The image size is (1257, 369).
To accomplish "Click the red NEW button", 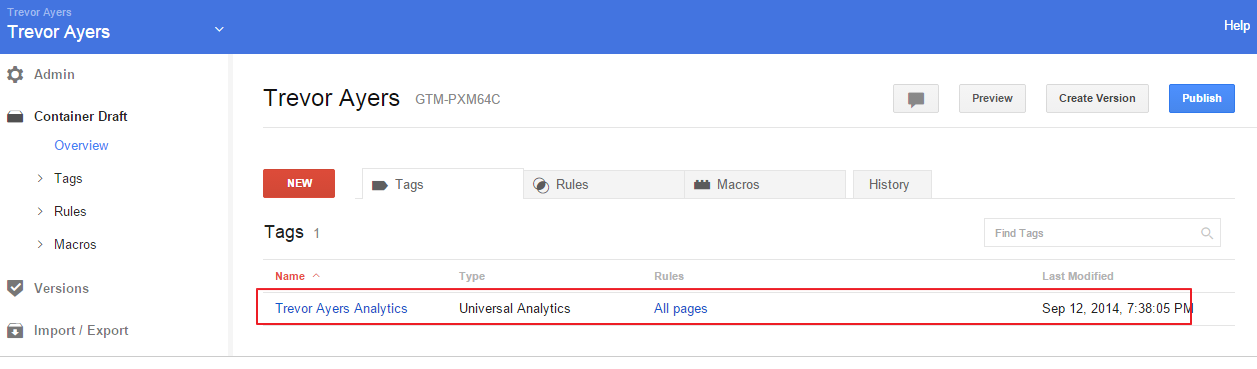I will pyautogui.click(x=299, y=184).
